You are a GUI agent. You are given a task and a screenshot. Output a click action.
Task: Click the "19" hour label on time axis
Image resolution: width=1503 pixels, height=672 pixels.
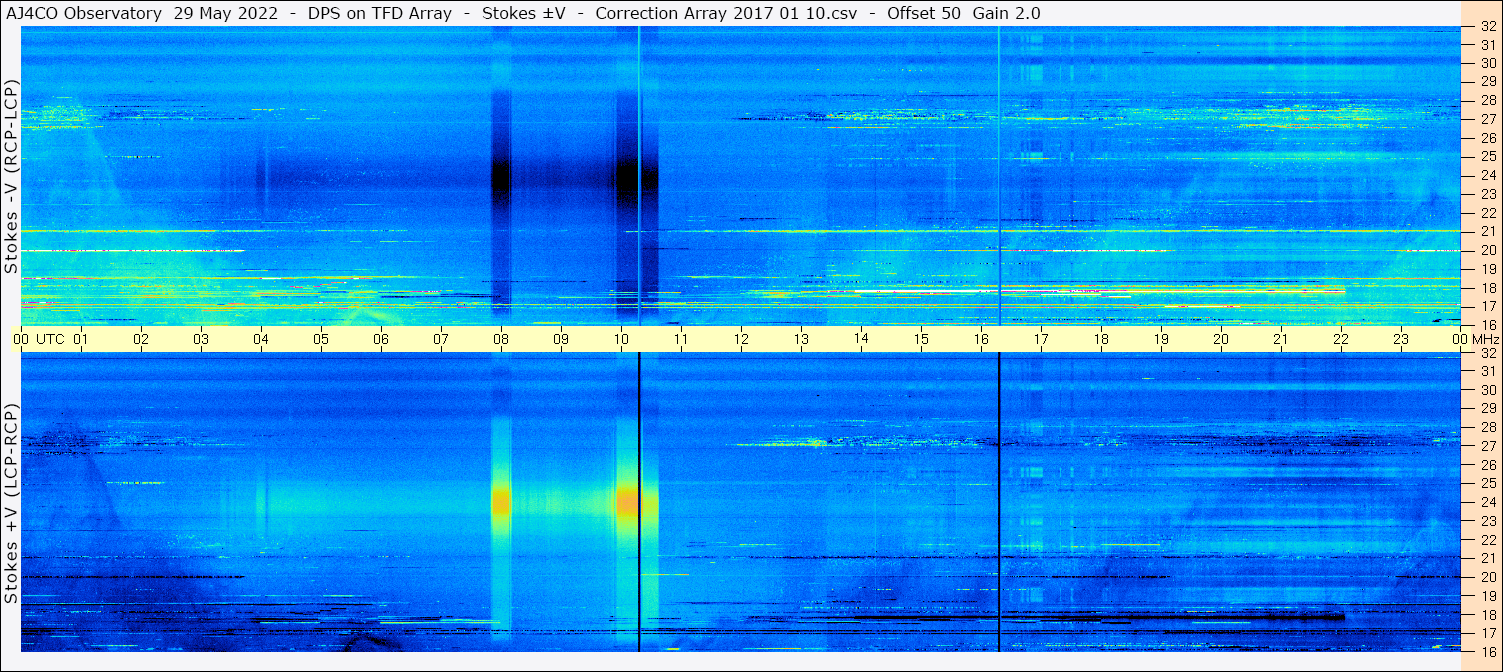(1161, 339)
